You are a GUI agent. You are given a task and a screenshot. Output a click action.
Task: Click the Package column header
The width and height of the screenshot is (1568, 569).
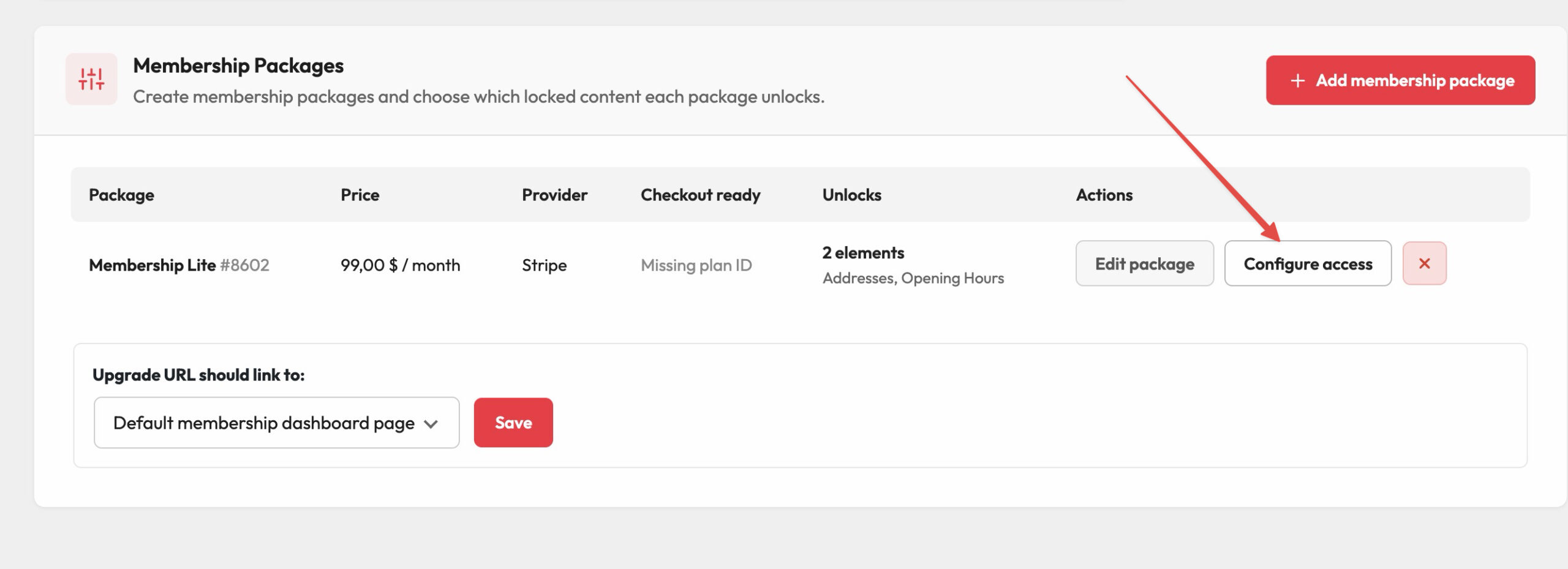(121, 195)
